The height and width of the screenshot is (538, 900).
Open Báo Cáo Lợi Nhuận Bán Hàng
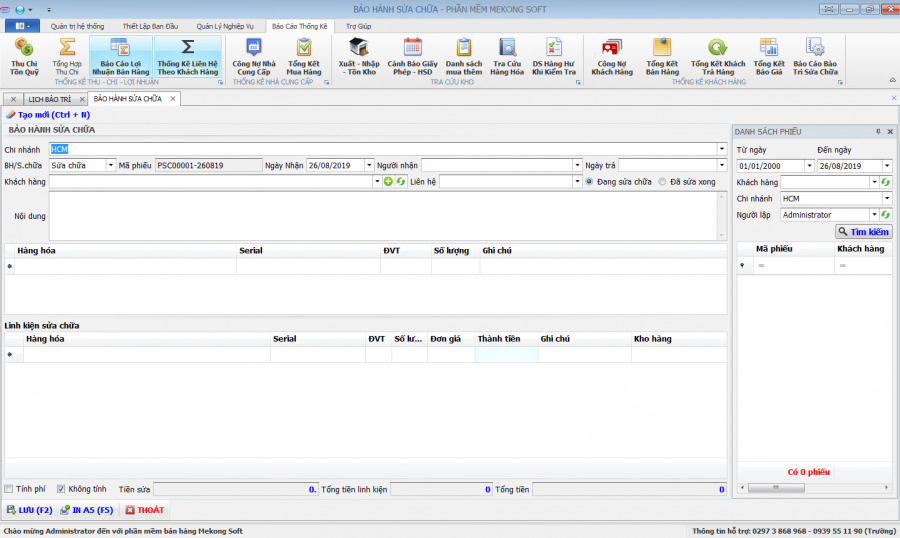(x=121, y=56)
